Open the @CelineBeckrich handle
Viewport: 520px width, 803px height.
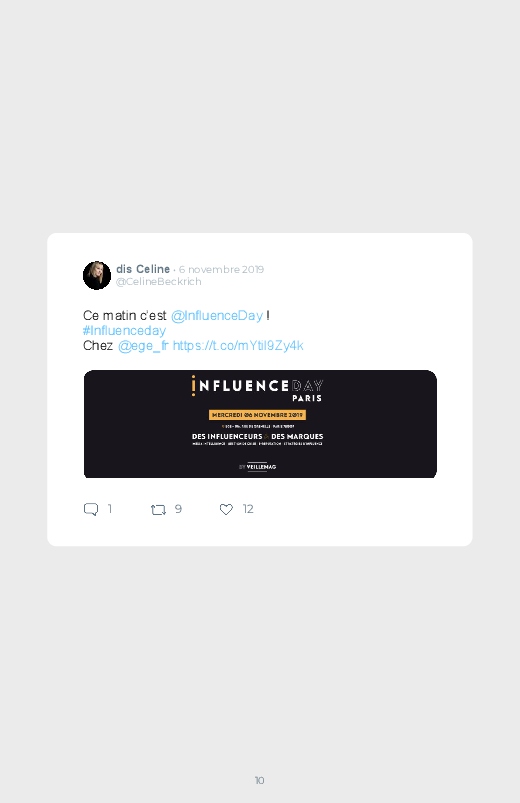(x=158, y=282)
